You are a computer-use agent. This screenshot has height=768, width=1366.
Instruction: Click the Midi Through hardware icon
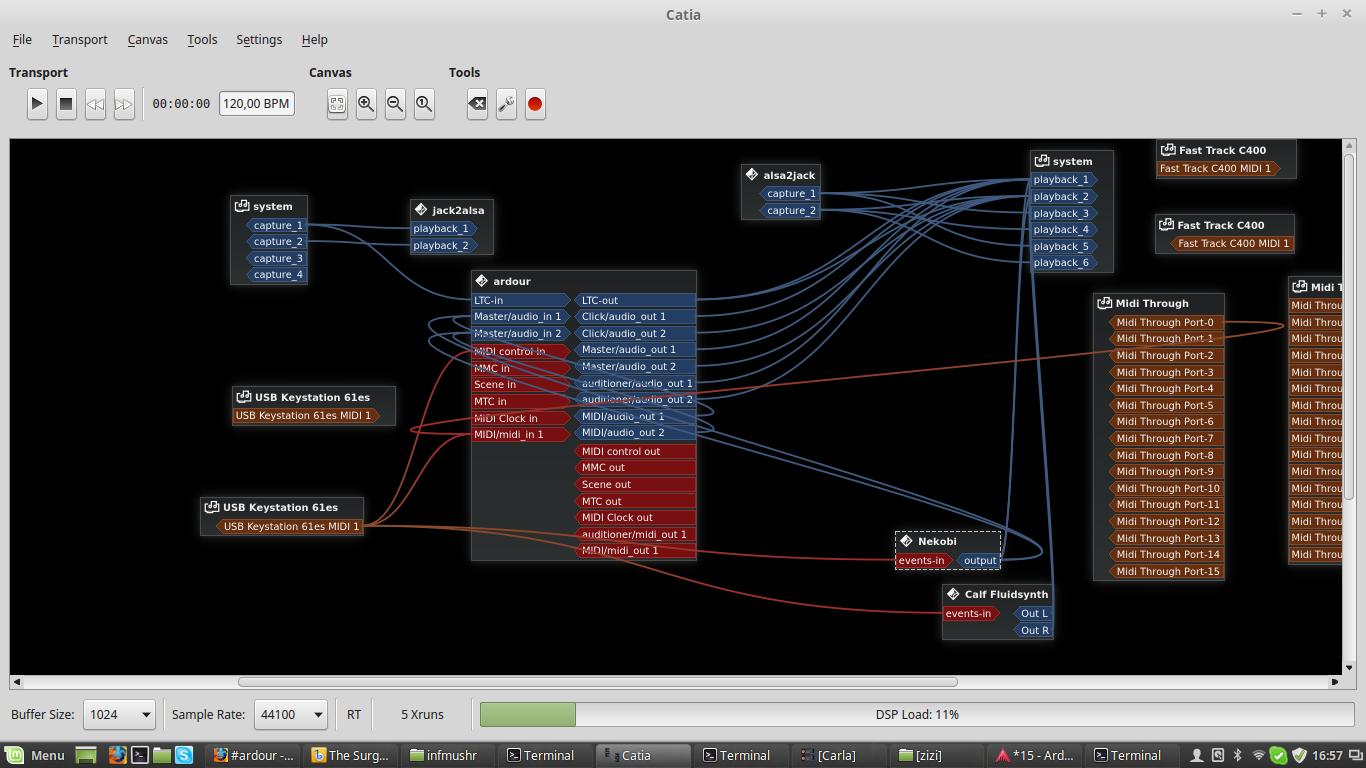tap(1104, 302)
